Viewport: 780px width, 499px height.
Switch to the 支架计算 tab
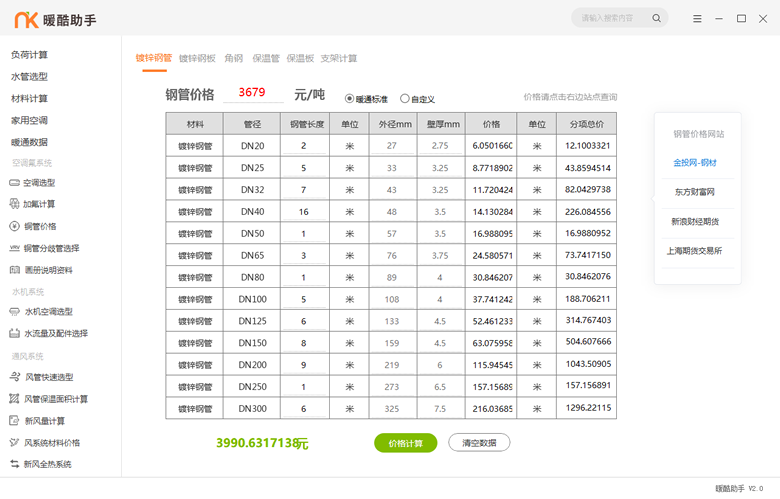[338, 59]
